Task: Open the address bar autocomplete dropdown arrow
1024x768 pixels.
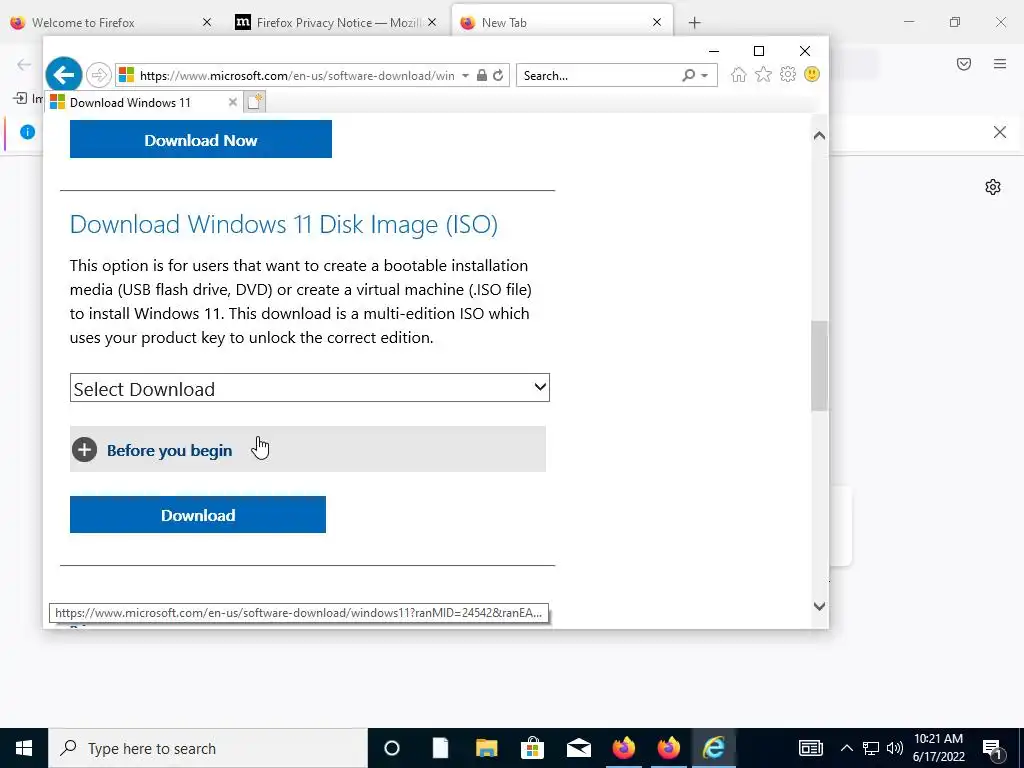Action: coord(465,76)
